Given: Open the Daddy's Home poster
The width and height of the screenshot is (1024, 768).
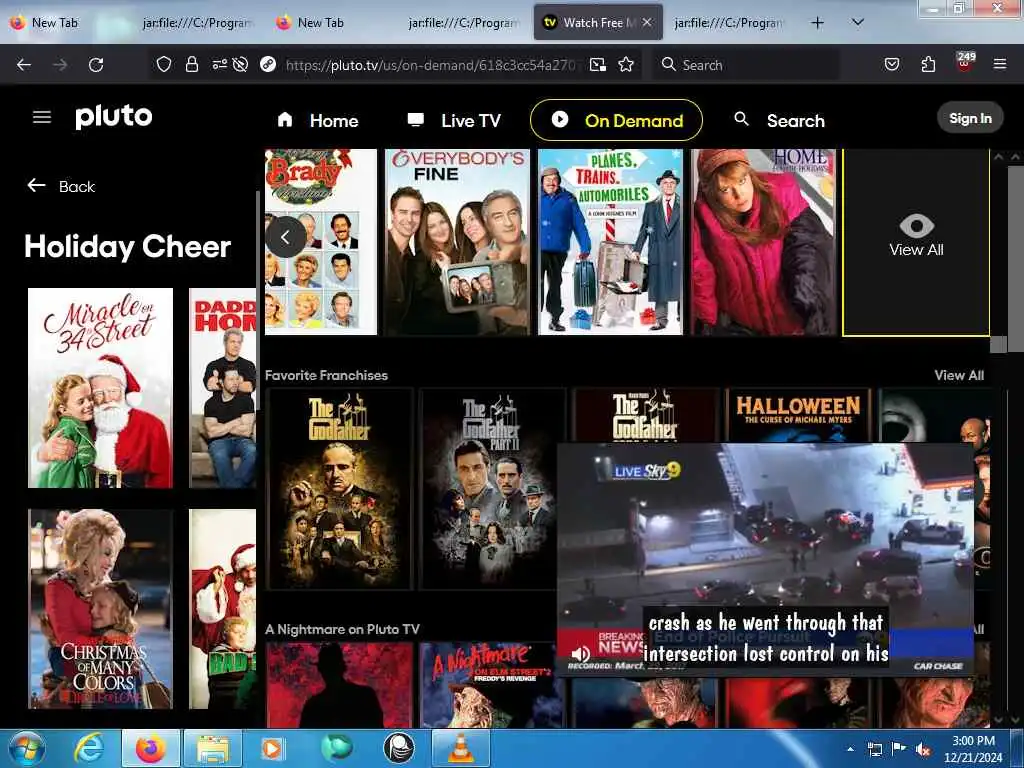Looking at the screenshot, I should pyautogui.click(x=223, y=388).
